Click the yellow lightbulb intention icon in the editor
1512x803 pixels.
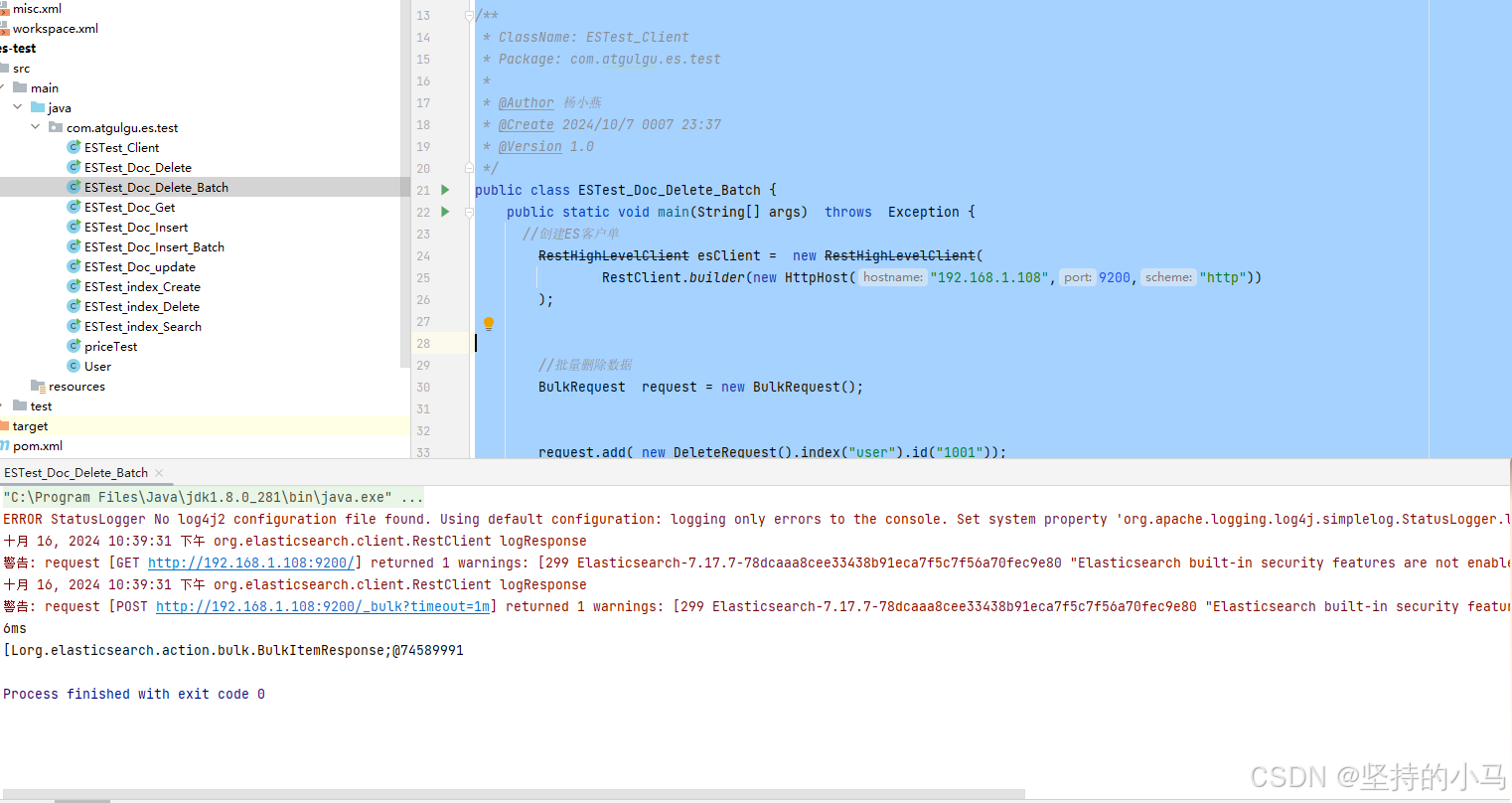tap(488, 323)
